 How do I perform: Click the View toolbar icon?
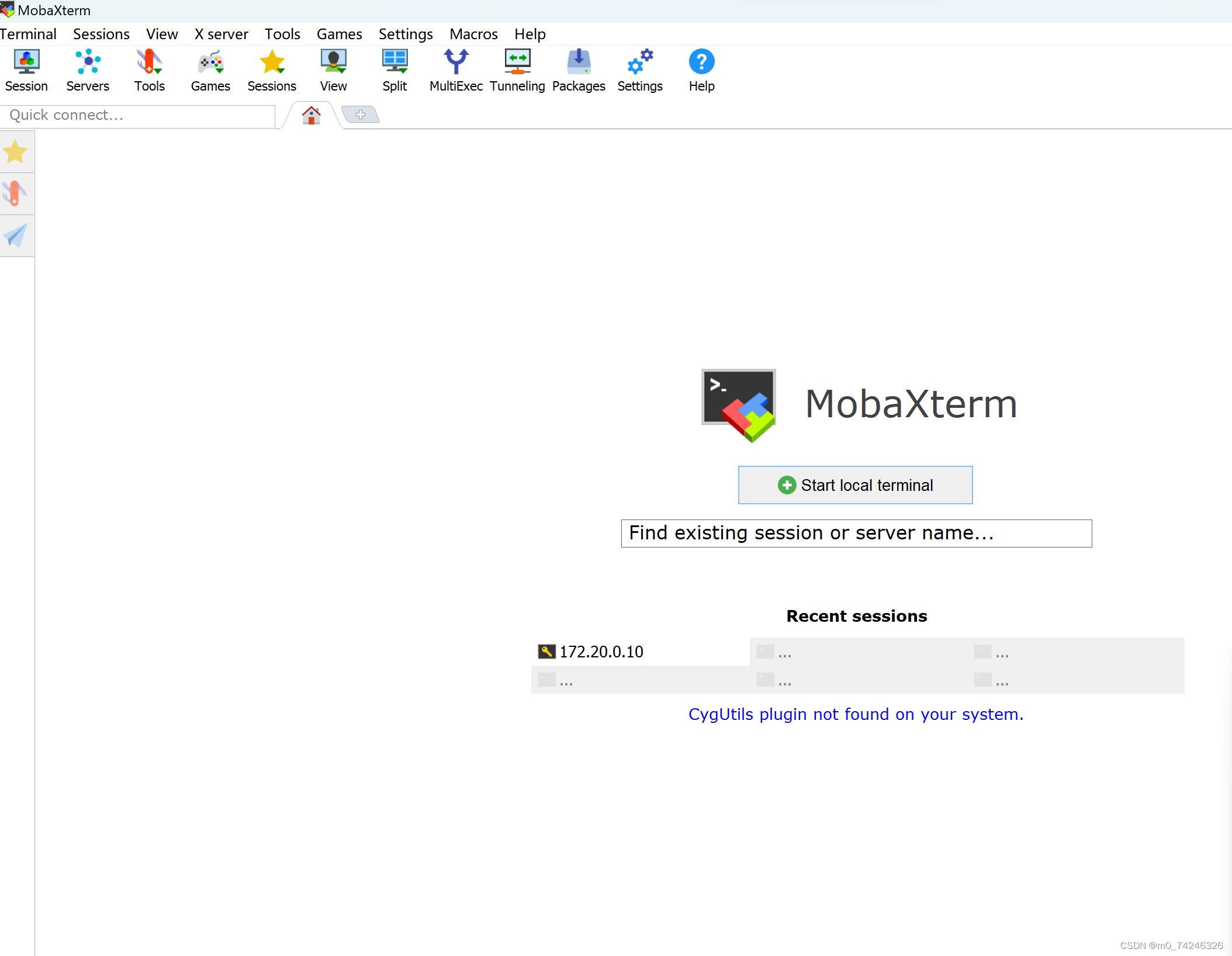coord(333,70)
